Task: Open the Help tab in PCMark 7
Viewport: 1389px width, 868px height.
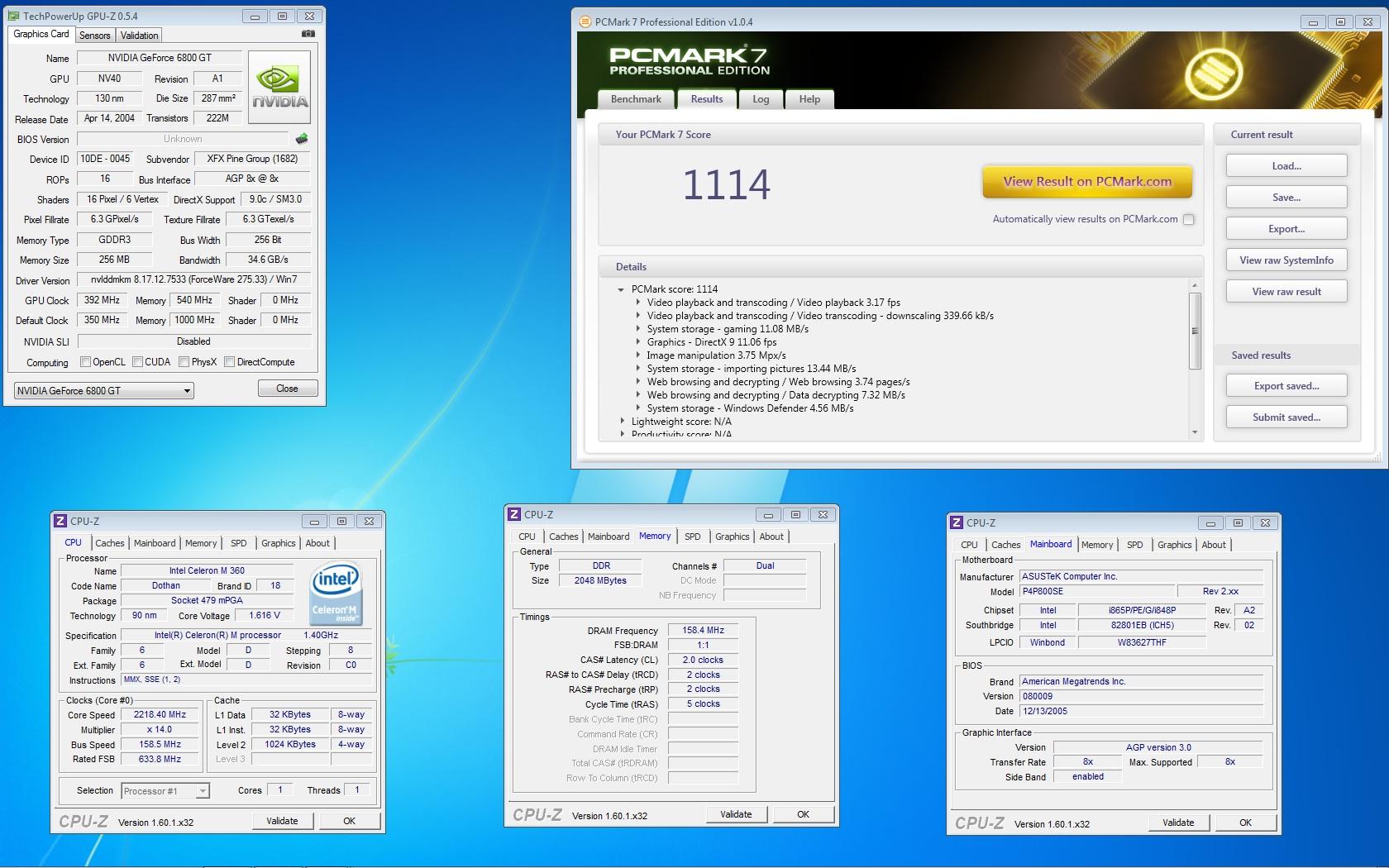Action: click(809, 99)
